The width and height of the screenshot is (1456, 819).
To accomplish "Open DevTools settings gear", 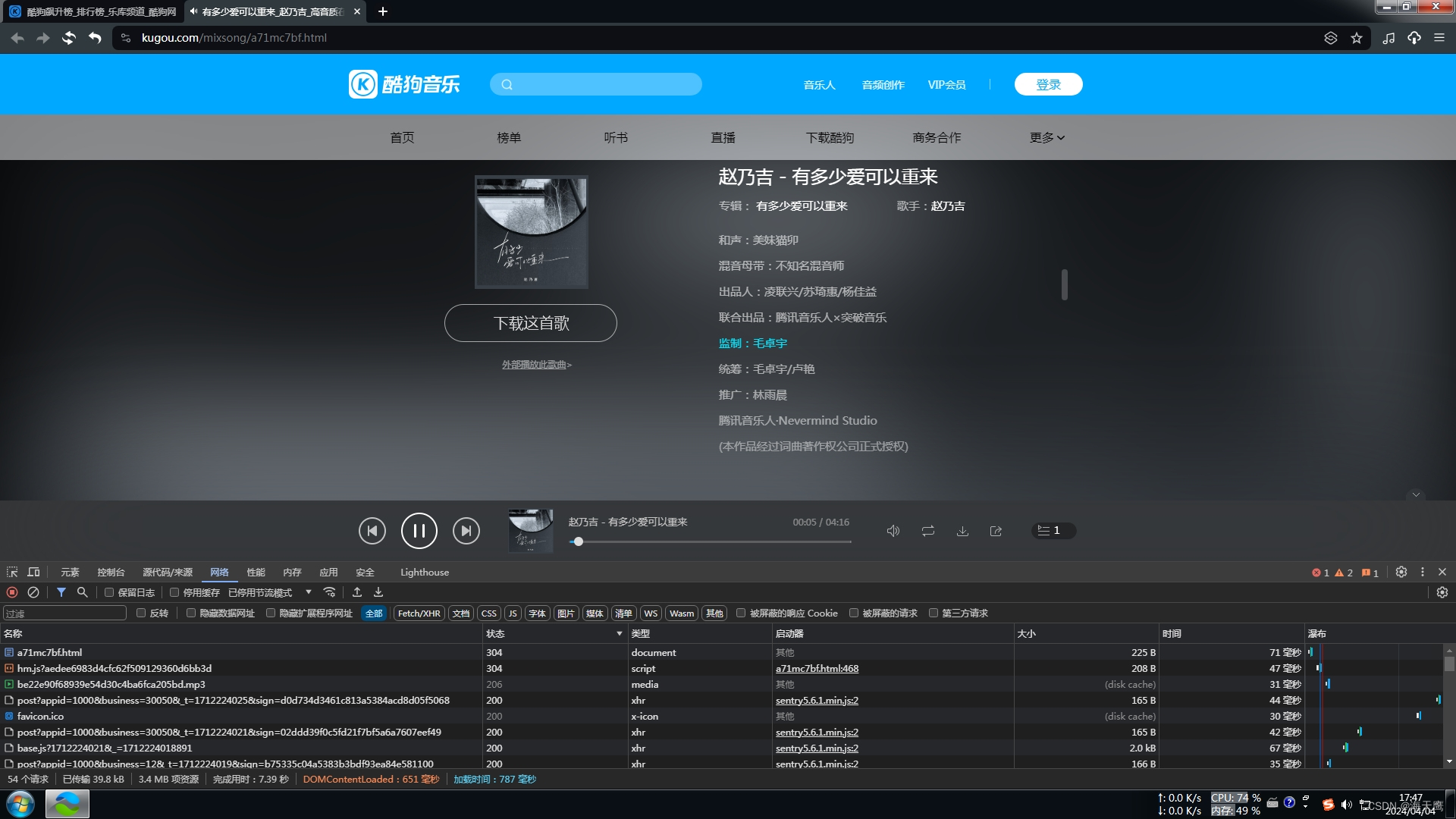I will [x=1401, y=572].
